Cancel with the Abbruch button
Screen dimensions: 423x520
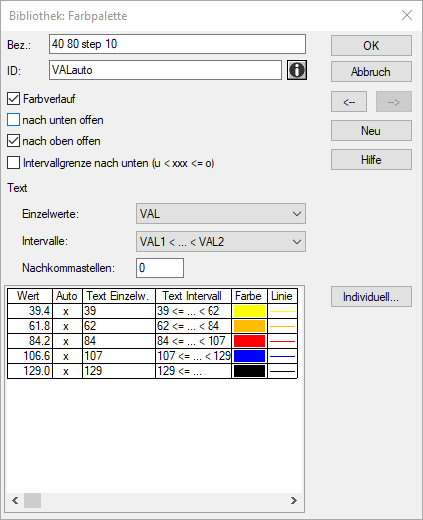click(371, 72)
